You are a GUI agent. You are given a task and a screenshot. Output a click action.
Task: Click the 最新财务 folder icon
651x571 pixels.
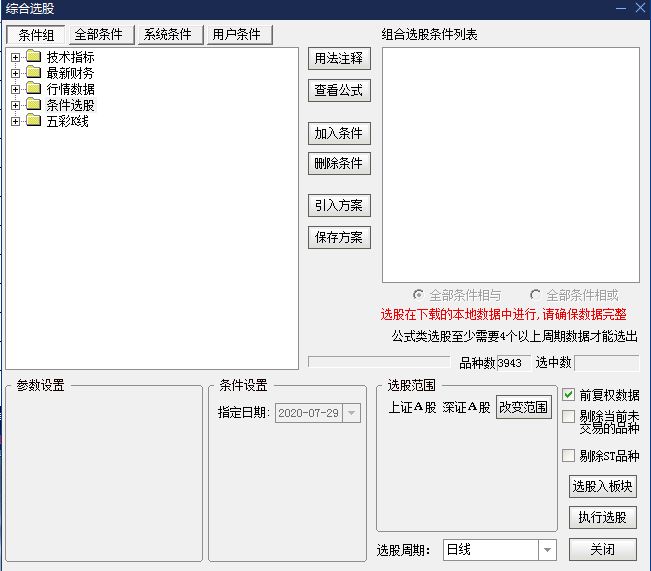[34, 73]
